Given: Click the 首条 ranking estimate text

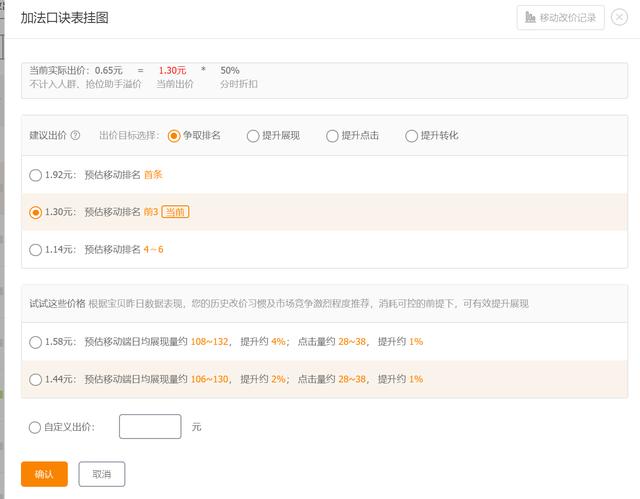Looking at the screenshot, I should pos(153,175).
